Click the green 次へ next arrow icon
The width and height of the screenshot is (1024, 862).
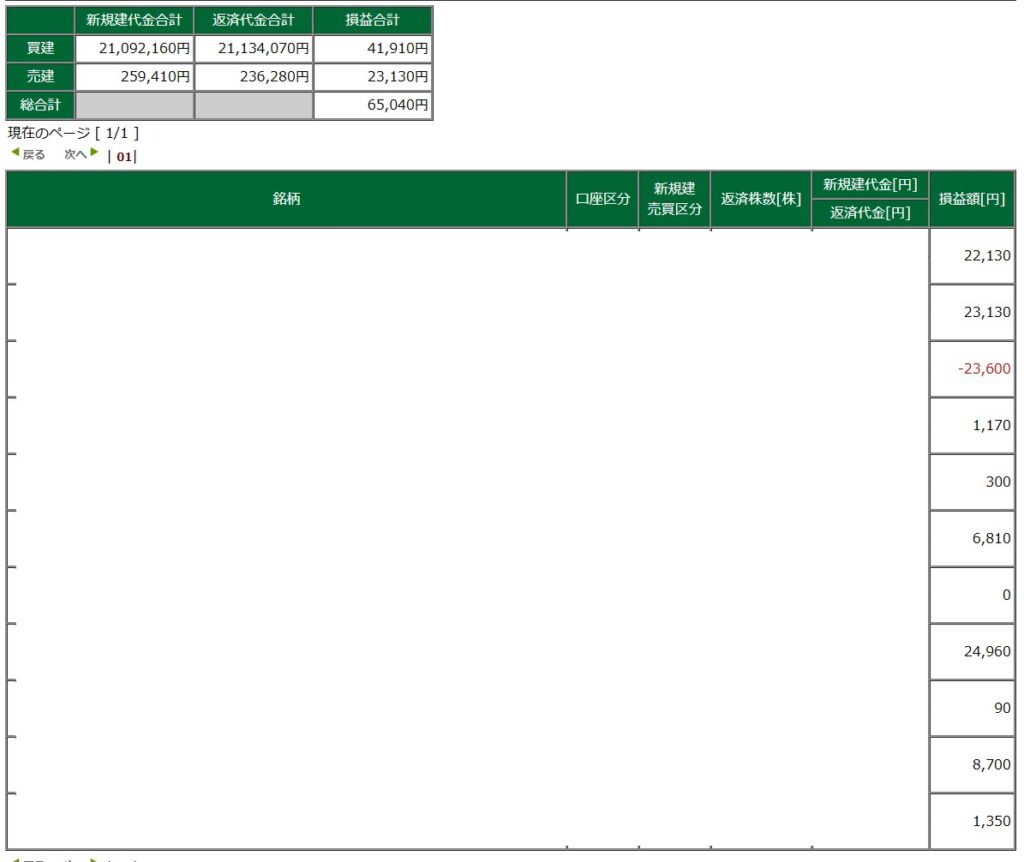[x=95, y=153]
